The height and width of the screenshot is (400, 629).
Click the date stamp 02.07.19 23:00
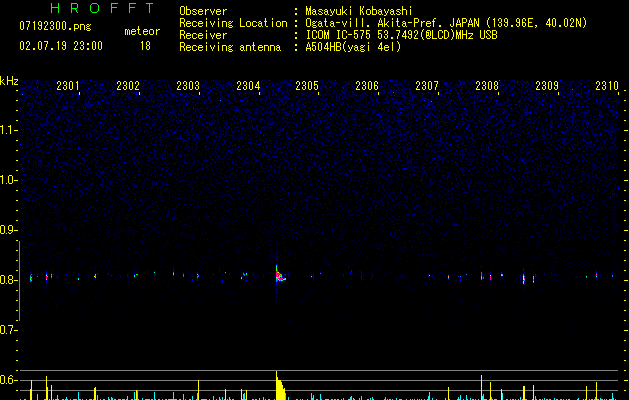click(61, 46)
